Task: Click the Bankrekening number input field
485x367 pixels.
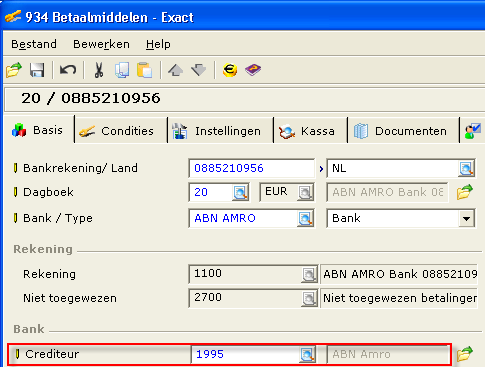Action: [x=252, y=168]
